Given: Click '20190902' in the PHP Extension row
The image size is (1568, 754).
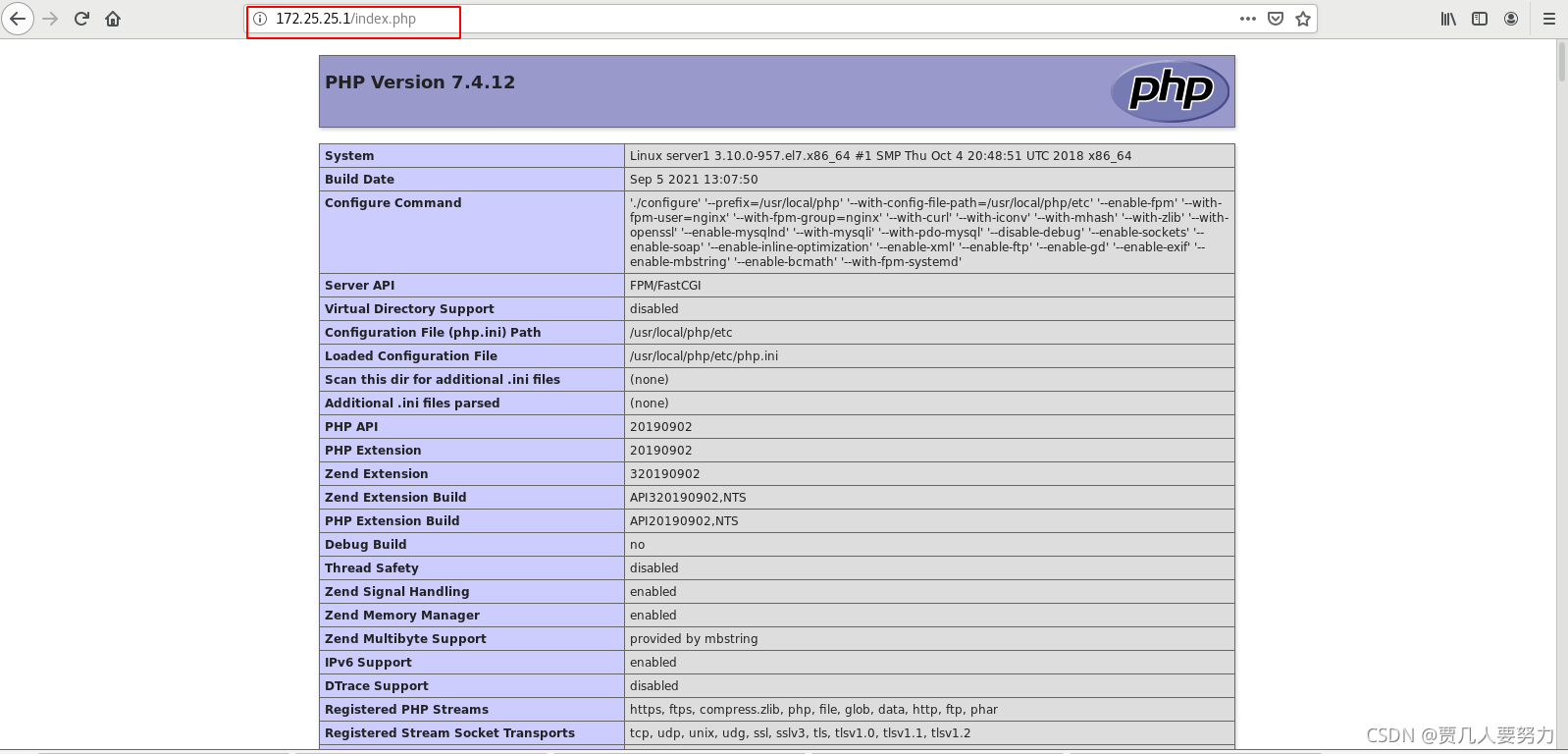Looking at the screenshot, I should [x=661, y=451].
